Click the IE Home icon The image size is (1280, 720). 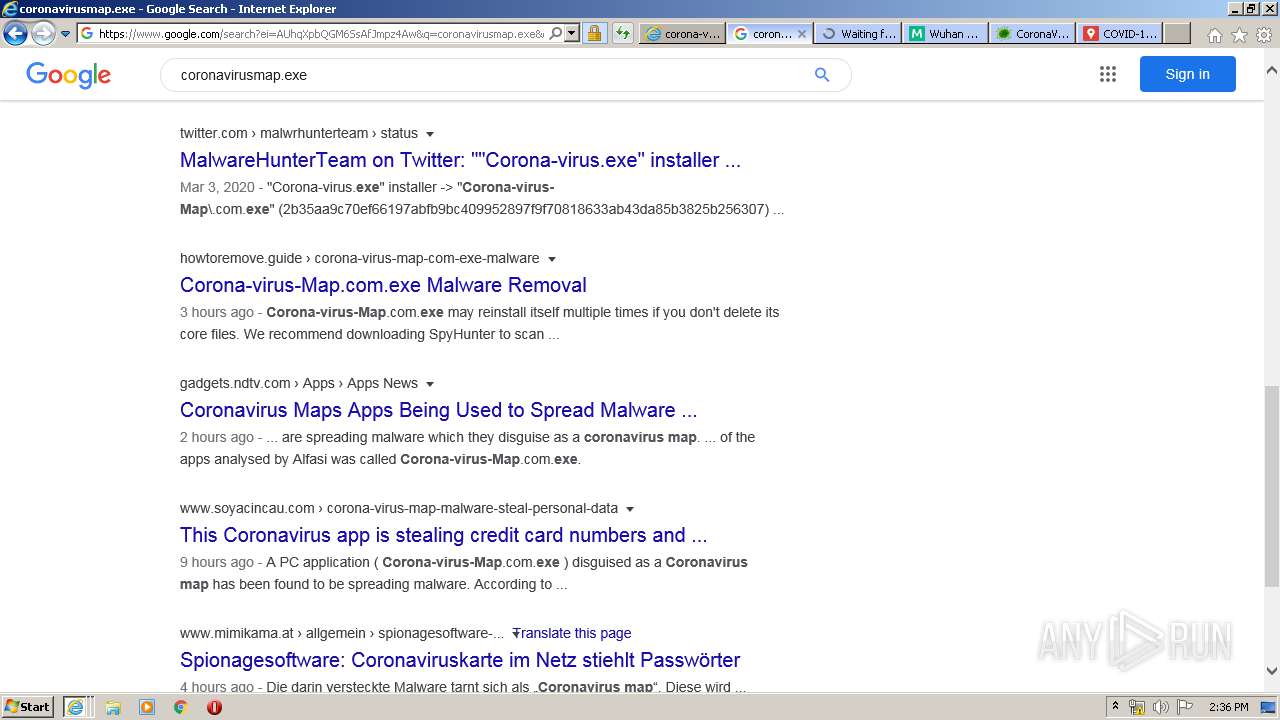[1214, 35]
